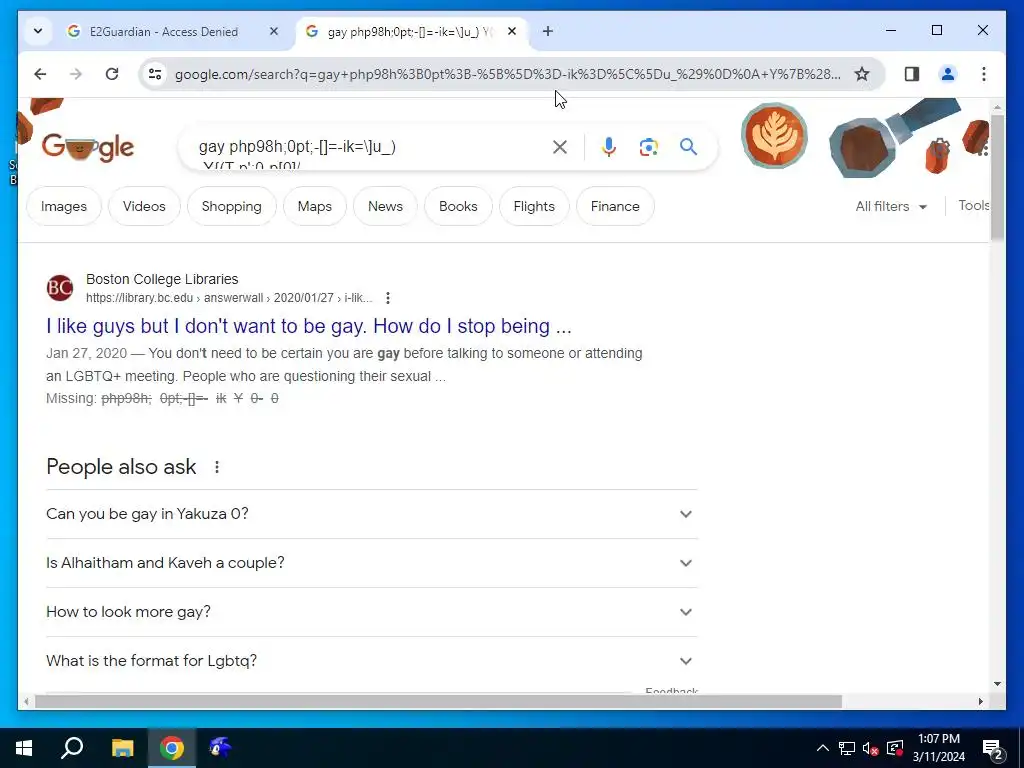Open the Sonic hedgehog app on taskbar
This screenshot has height=768, width=1024.
click(x=220, y=748)
